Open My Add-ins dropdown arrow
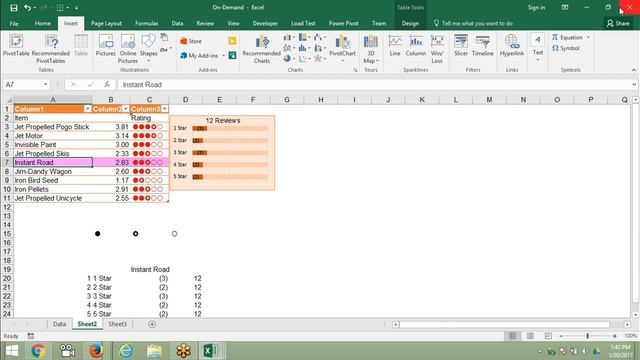The image size is (640, 360). click(x=224, y=56)
